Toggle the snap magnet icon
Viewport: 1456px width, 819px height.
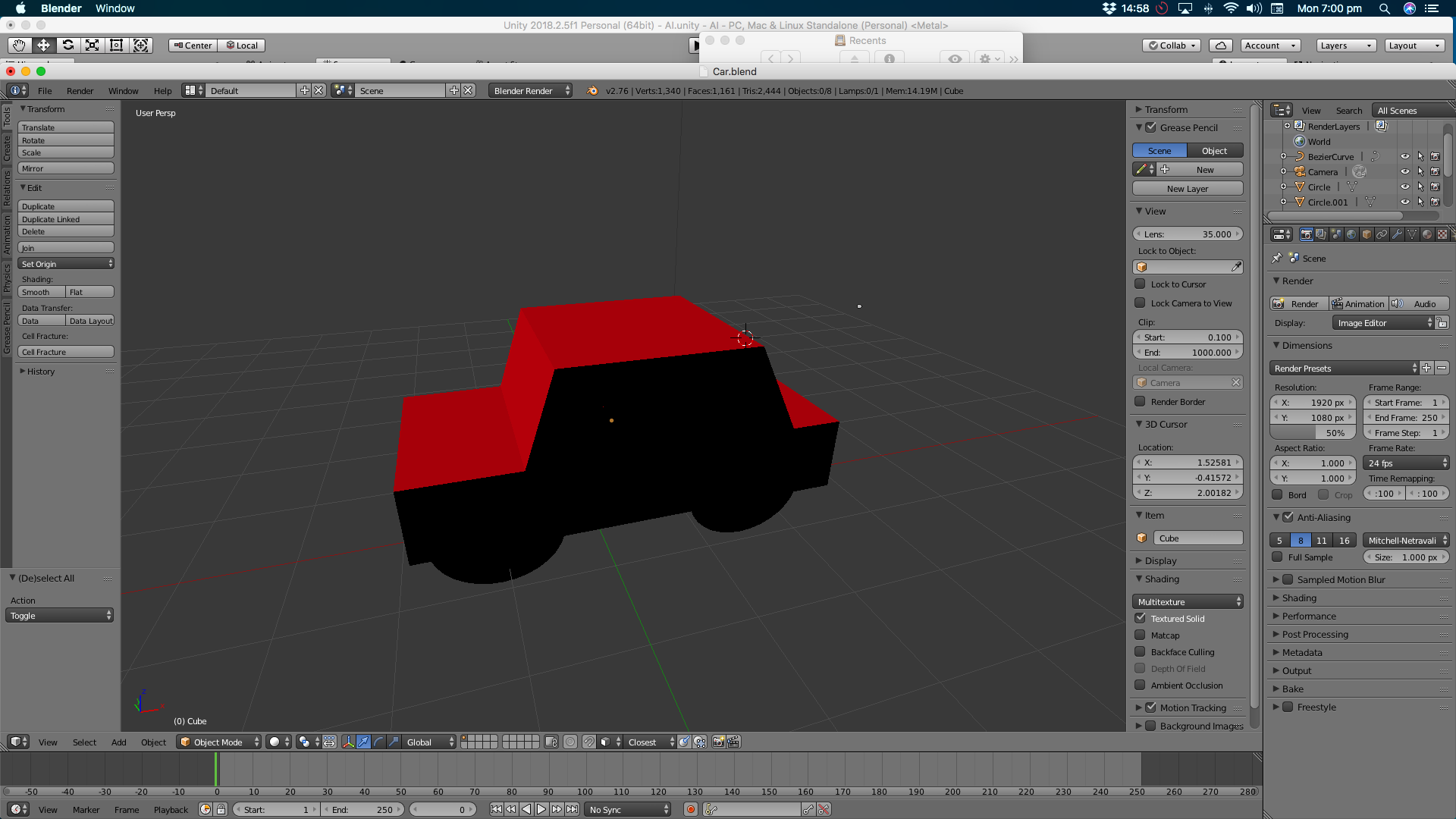[588, 742]
